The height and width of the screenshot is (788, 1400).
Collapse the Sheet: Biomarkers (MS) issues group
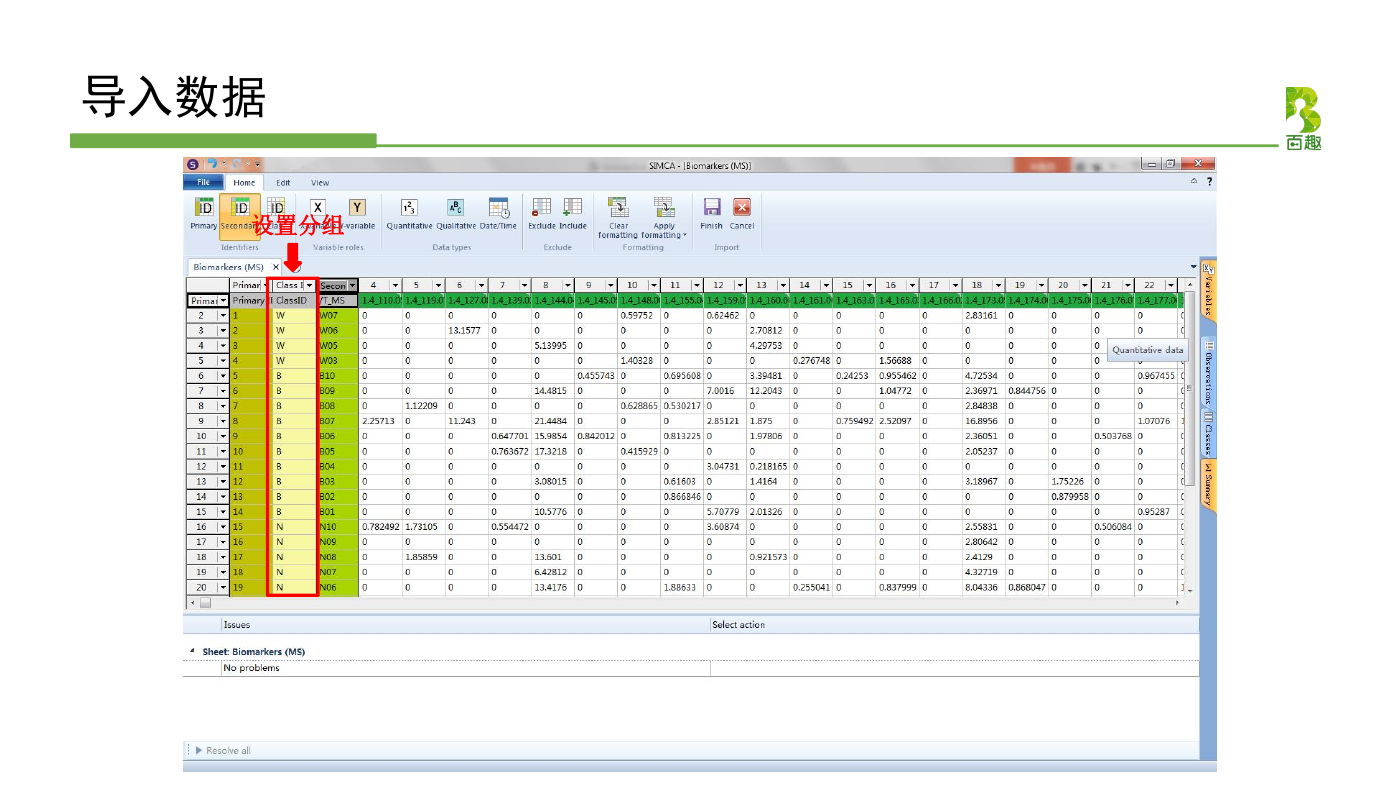point(192,651)
